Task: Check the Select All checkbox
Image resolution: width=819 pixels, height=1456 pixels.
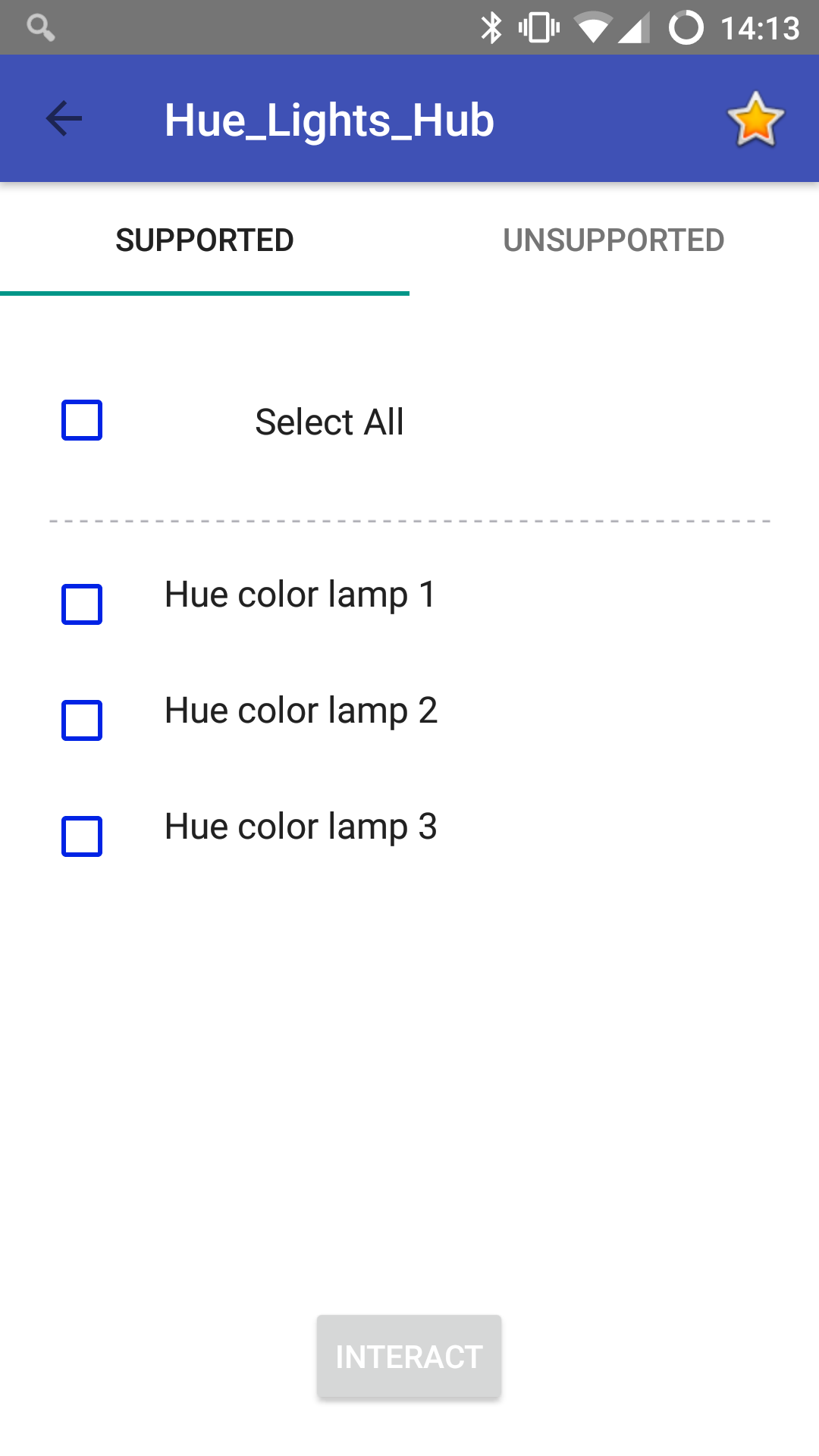Action: click(82, 420)
